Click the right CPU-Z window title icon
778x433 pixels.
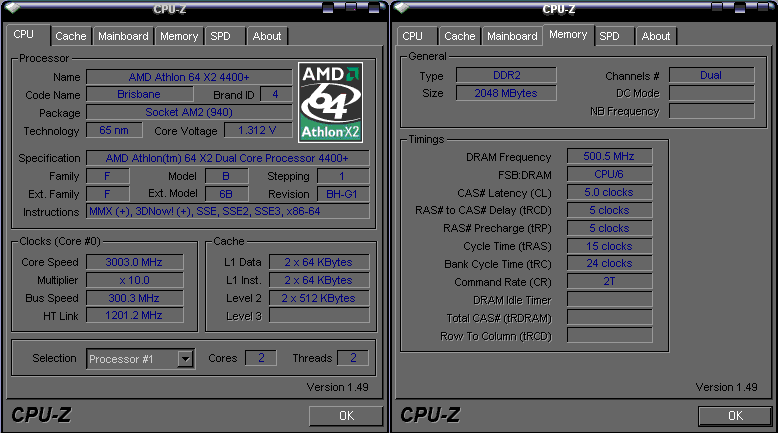point(401,8)
